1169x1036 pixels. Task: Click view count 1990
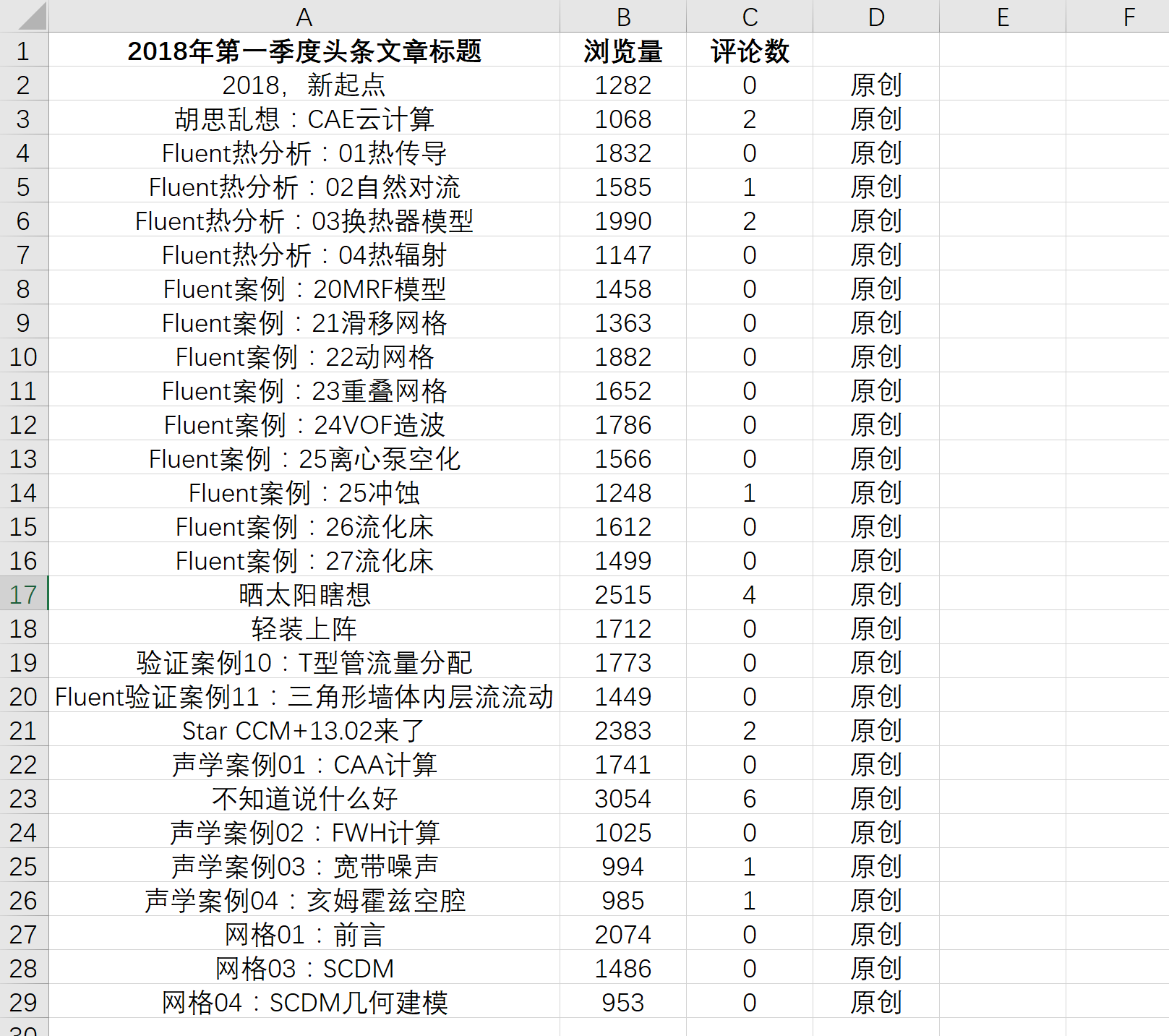click(623, 220)
